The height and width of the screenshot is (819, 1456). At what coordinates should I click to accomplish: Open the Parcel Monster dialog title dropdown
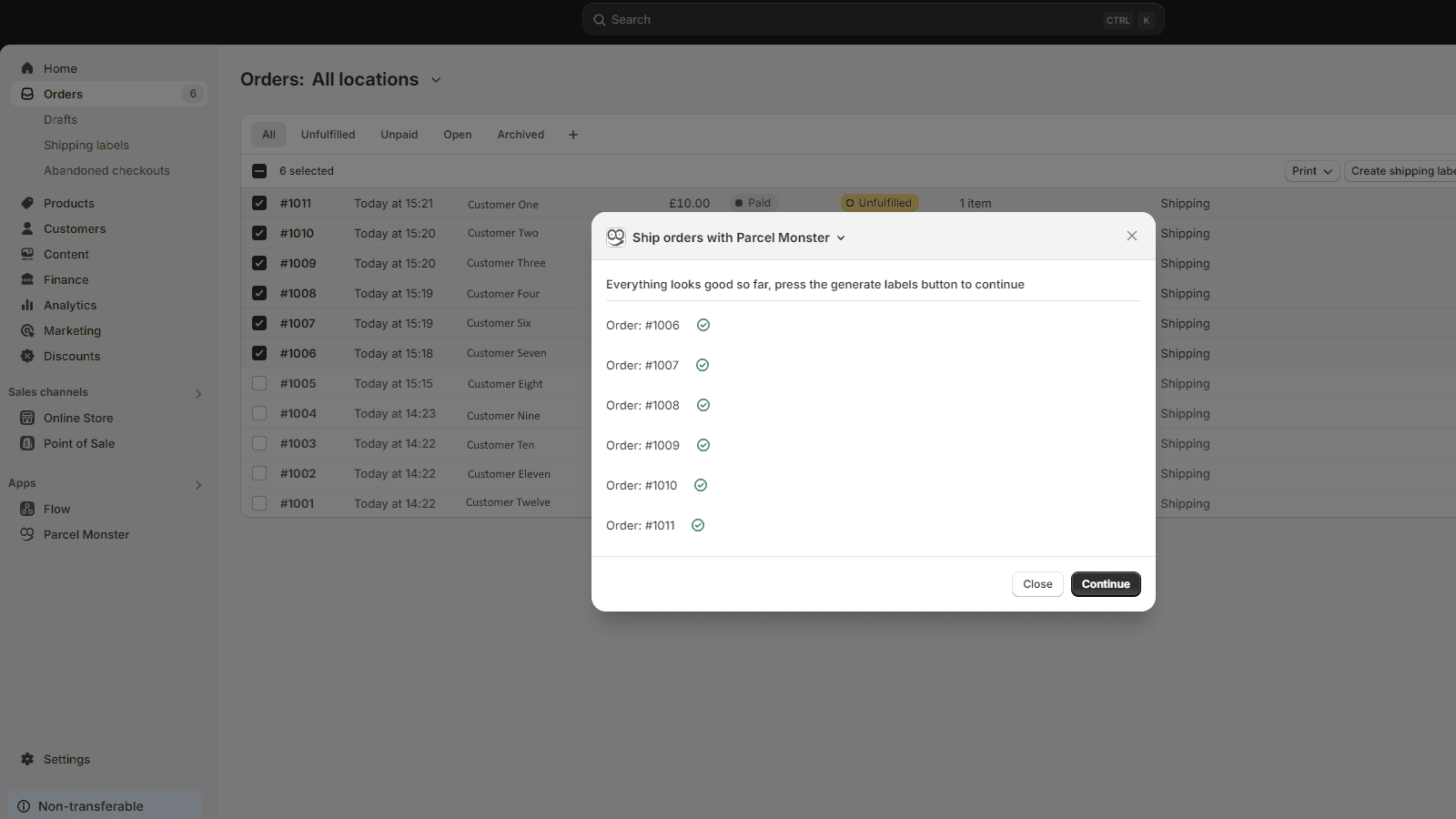pos(841,238)
